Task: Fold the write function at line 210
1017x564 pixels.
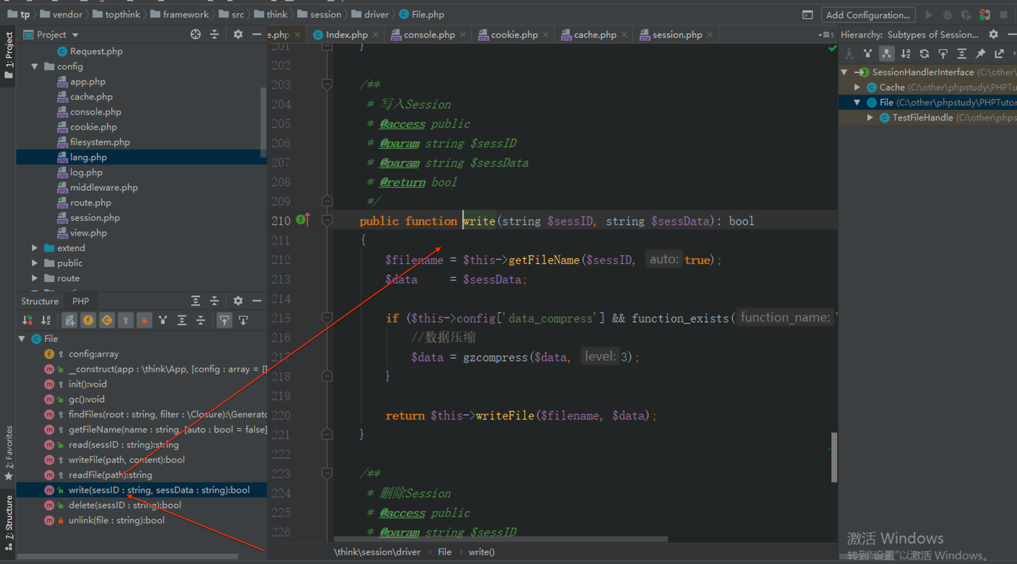Action: (327, 220)
